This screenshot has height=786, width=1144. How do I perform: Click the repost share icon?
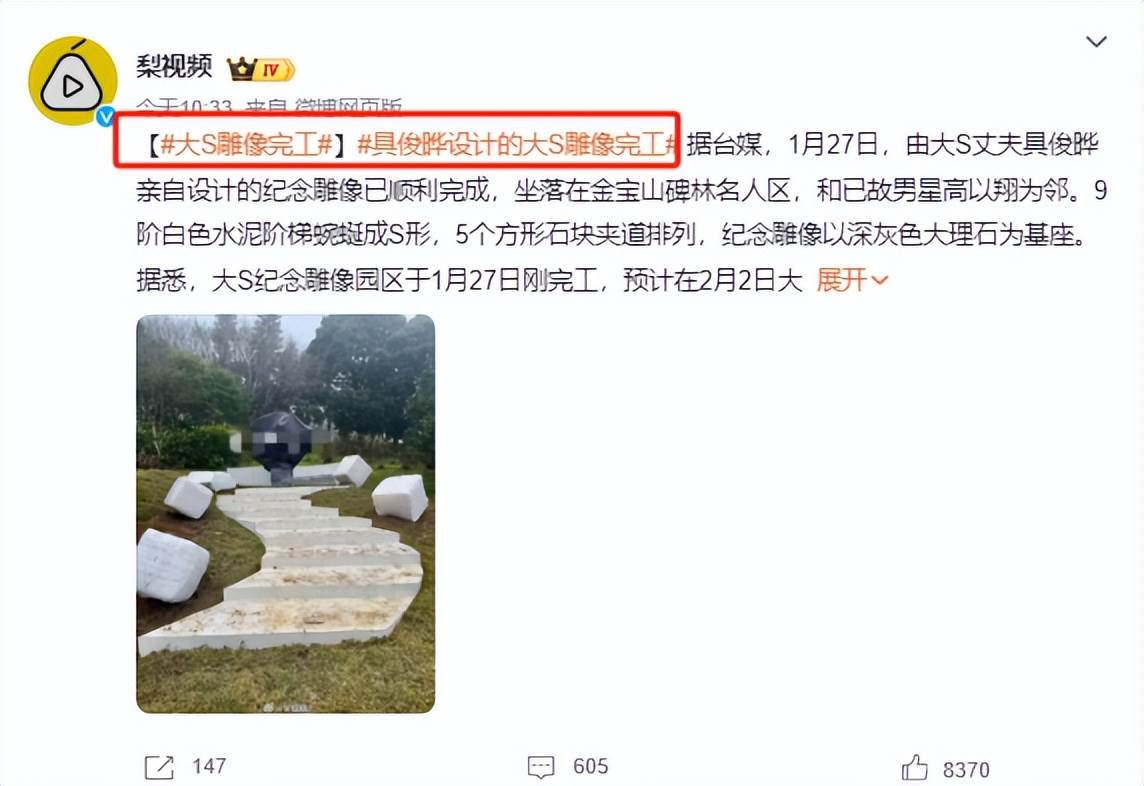159,767
